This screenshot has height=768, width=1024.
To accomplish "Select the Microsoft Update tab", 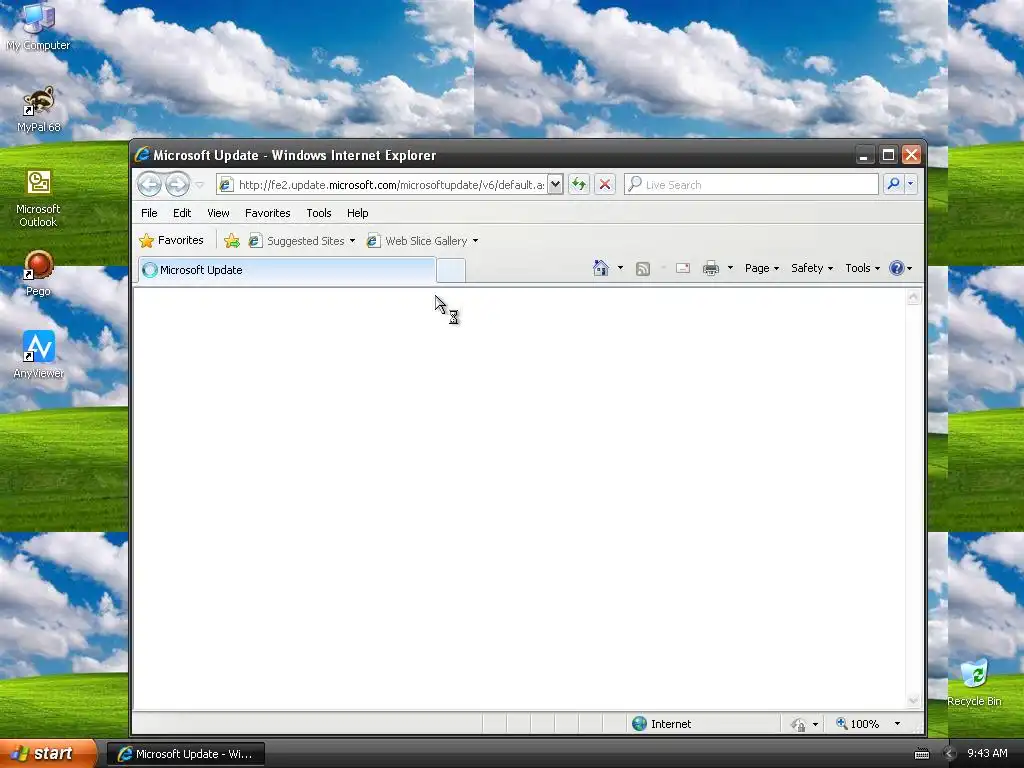I will pyautogui.click(x=287, y=270).
